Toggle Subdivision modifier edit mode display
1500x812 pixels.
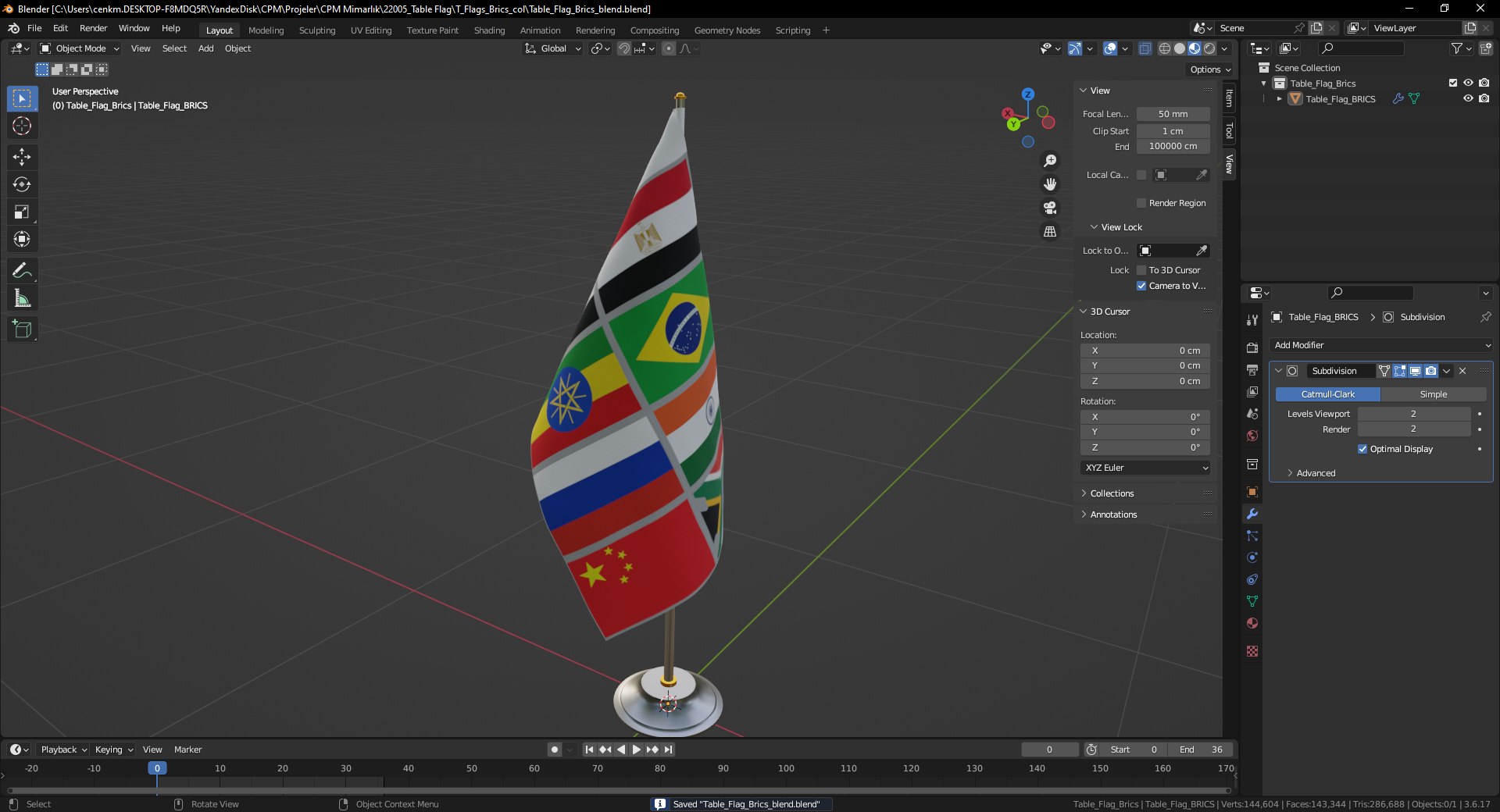coord(1399,371)
